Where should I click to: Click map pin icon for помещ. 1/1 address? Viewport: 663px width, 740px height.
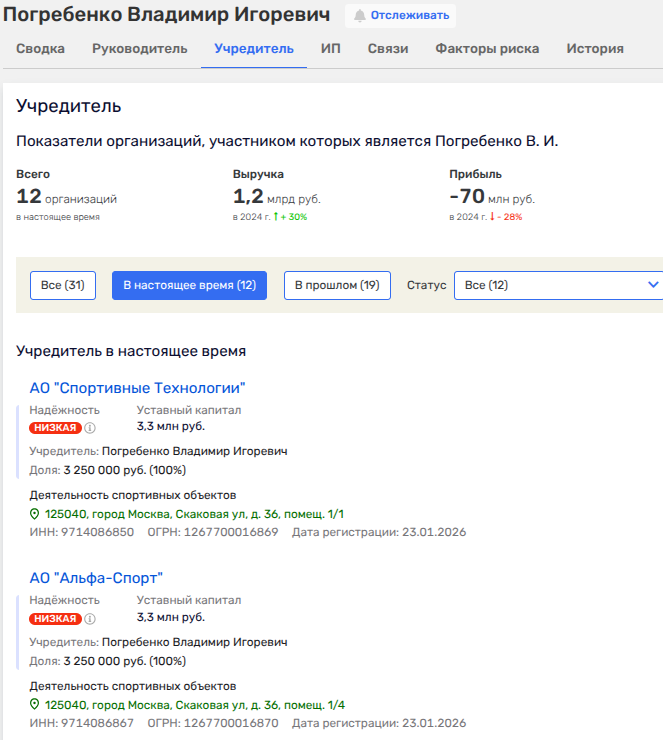point(35,514)
